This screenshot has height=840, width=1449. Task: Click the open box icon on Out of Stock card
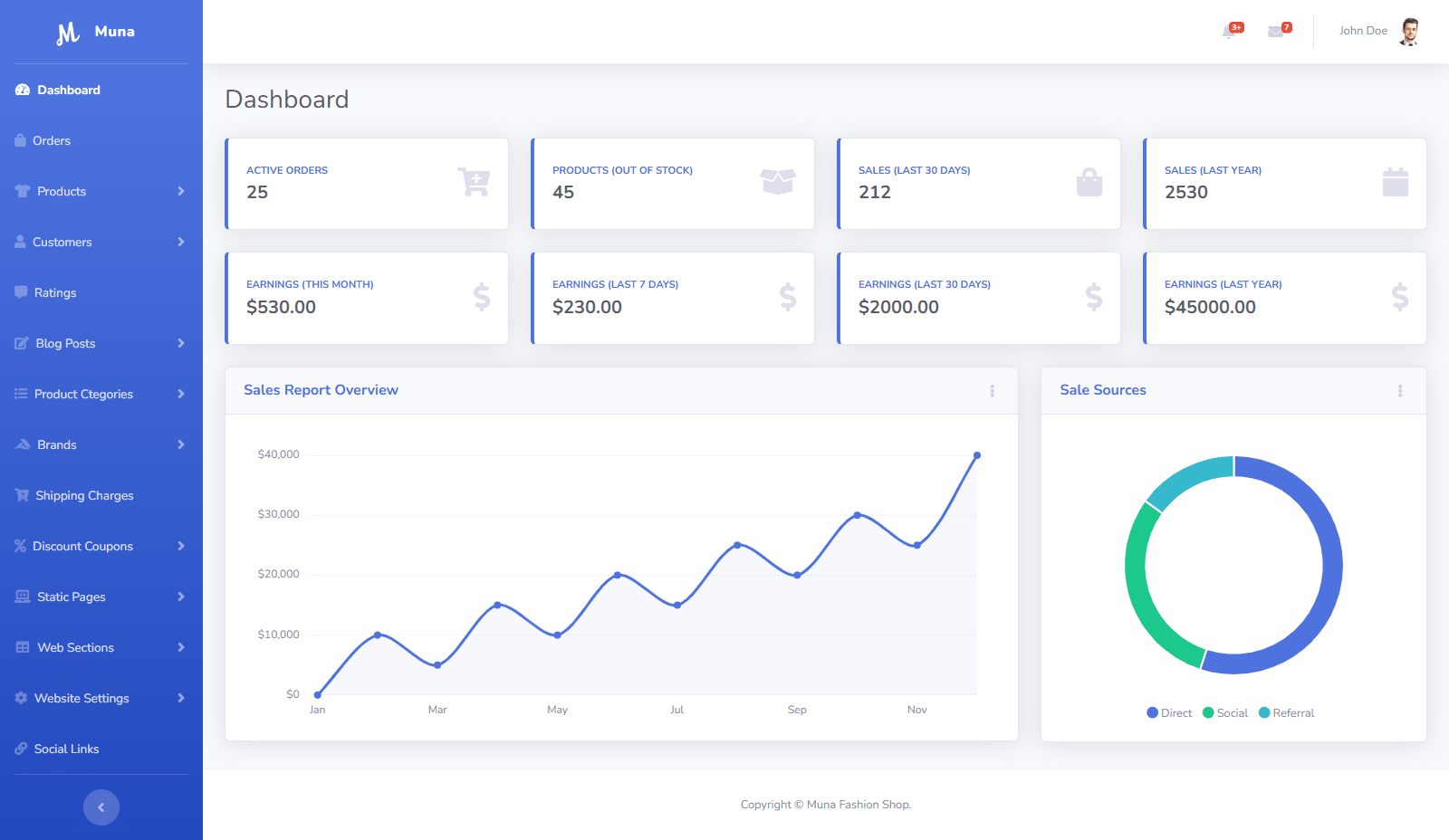tap(778, 182)
